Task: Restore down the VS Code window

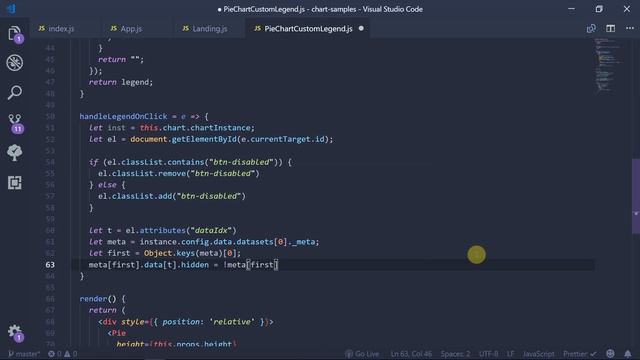Action: coord(599,9)
